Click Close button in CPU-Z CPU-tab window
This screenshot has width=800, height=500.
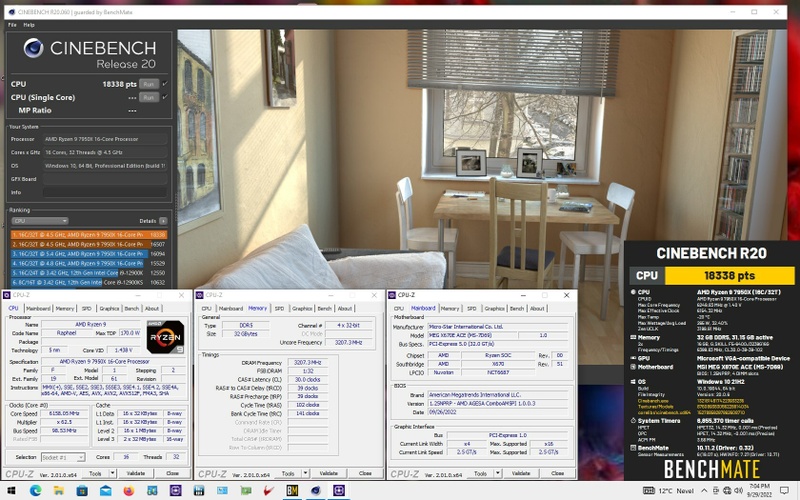(172, 473)
